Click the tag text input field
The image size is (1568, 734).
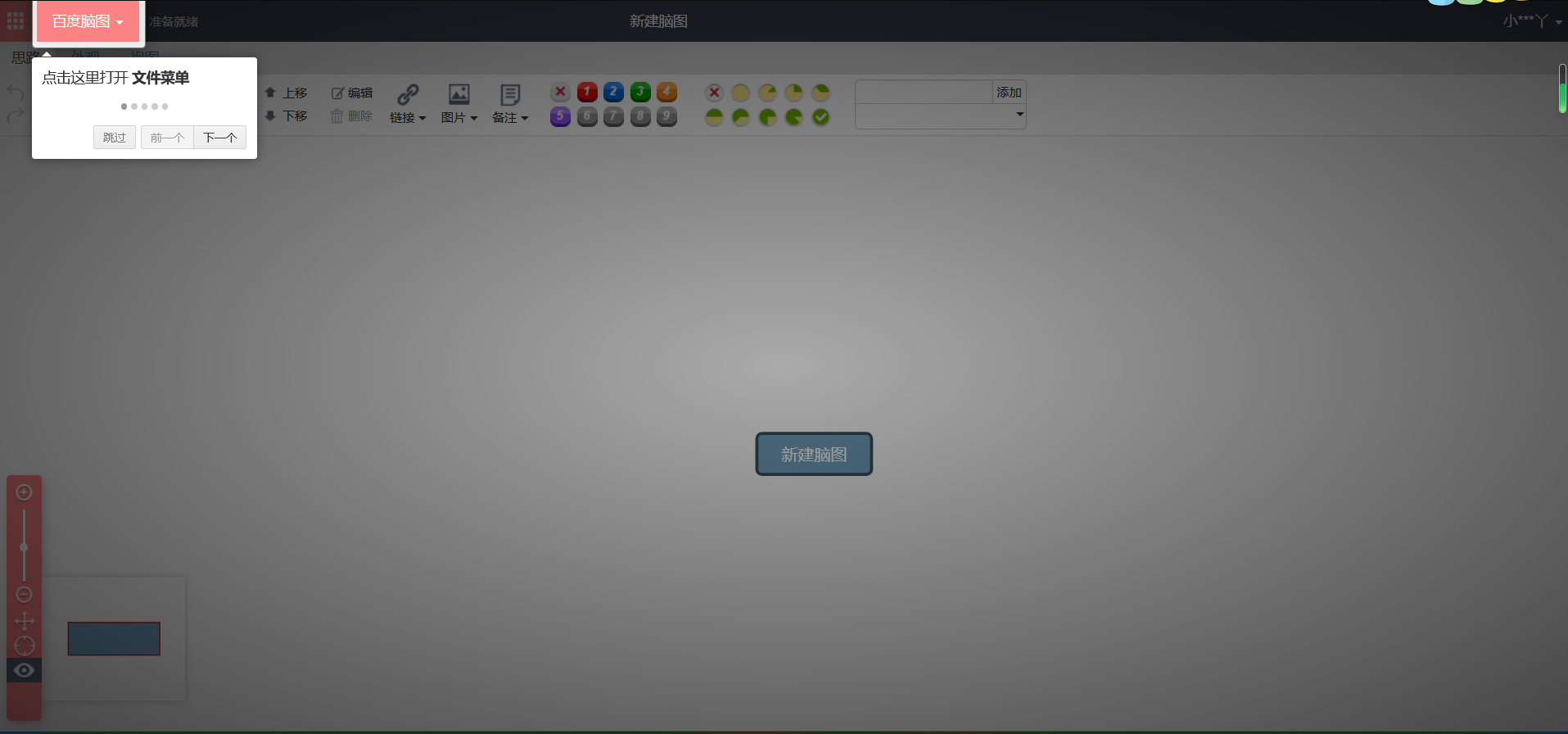pos(924,93)
